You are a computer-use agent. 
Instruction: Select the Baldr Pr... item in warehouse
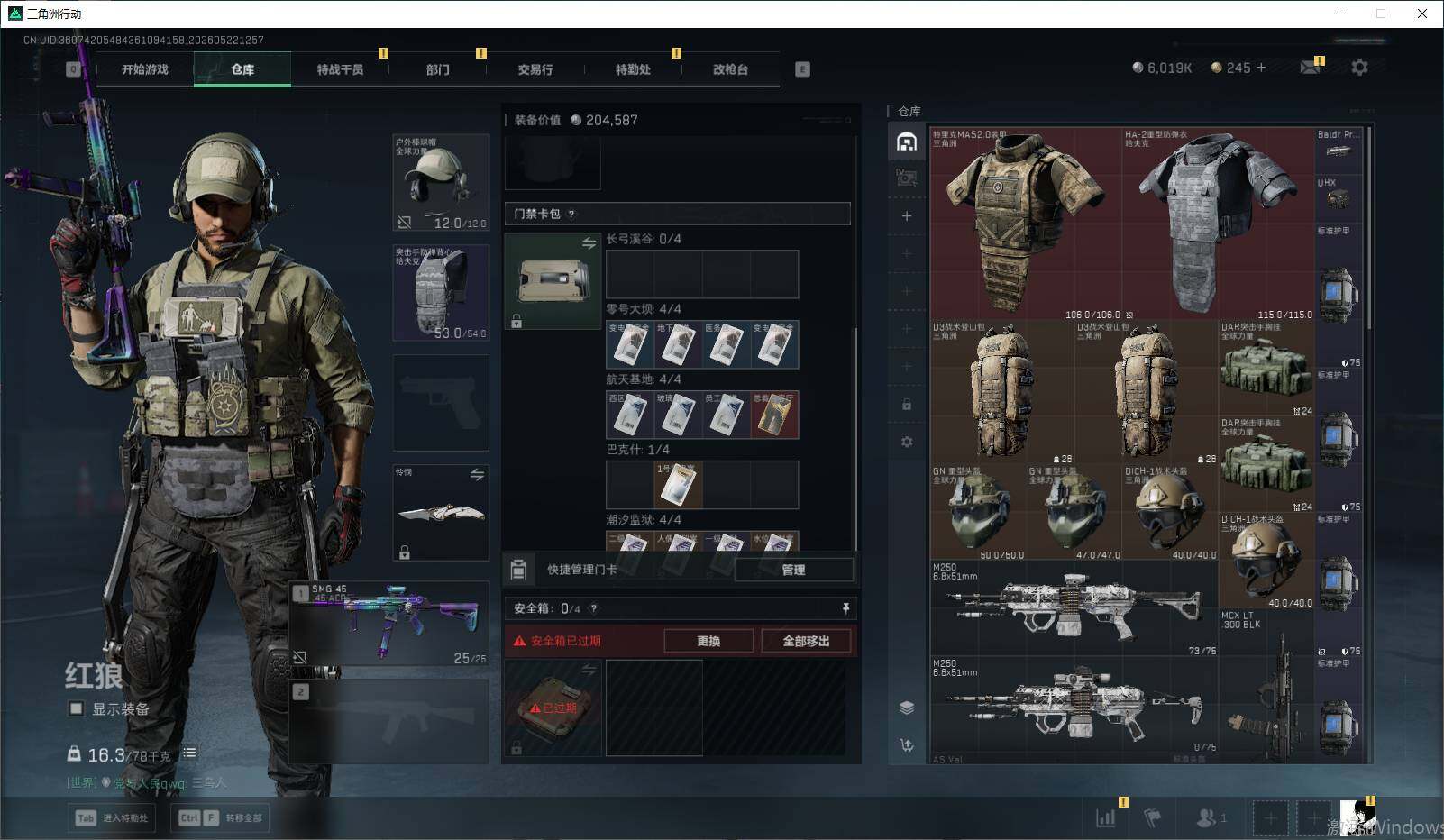pos(1339,151)
